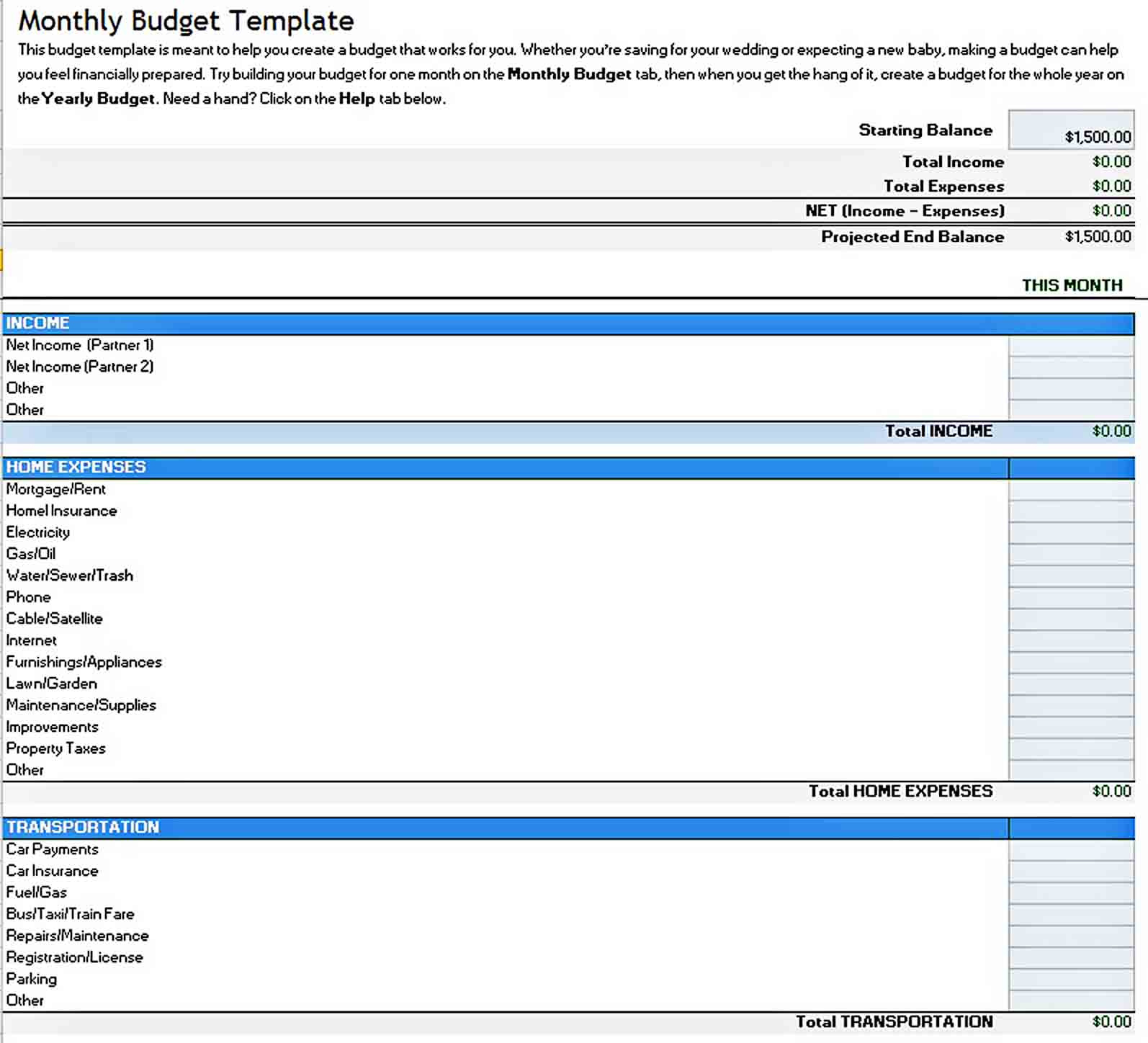Select the Parking label
The image size is (1148, 1043).
(32, 979)
